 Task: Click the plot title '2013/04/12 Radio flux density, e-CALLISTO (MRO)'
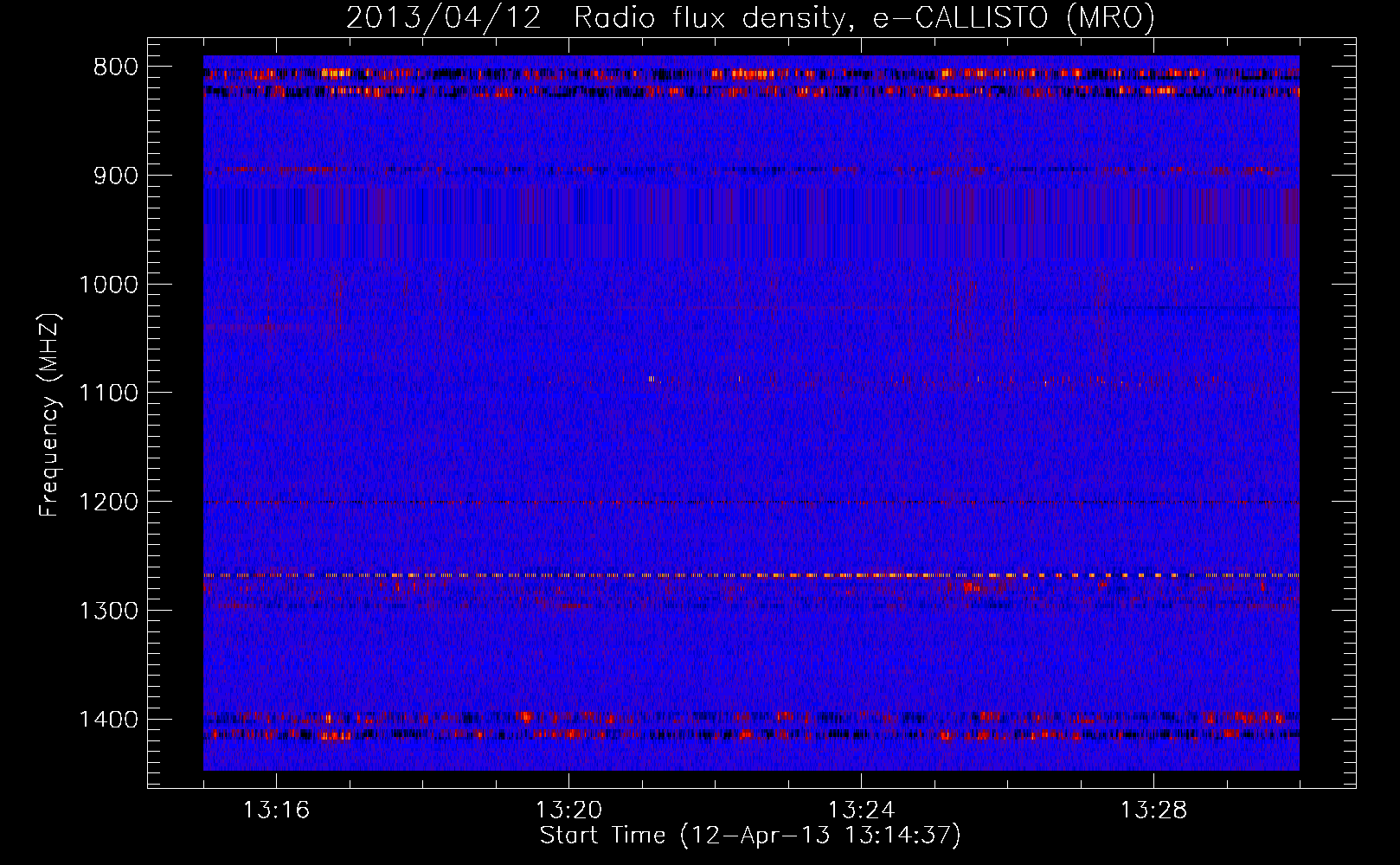click(750, 18)
